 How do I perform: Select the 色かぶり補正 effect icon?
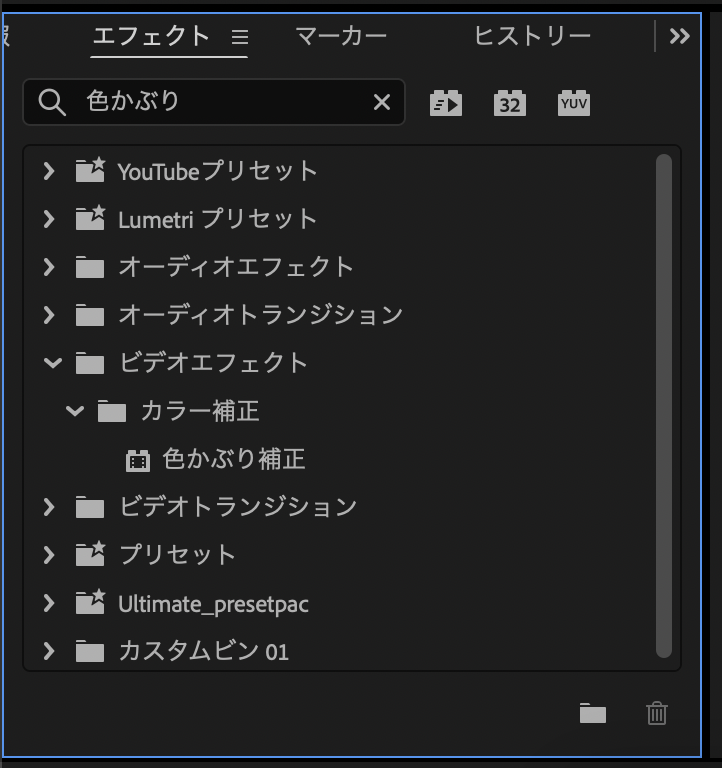(137, 460)
